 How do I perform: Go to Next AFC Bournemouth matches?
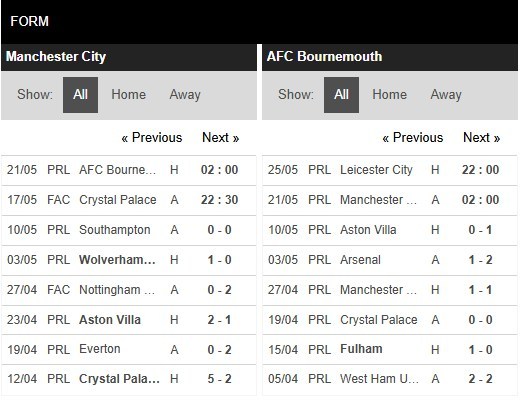click(482, 138)
